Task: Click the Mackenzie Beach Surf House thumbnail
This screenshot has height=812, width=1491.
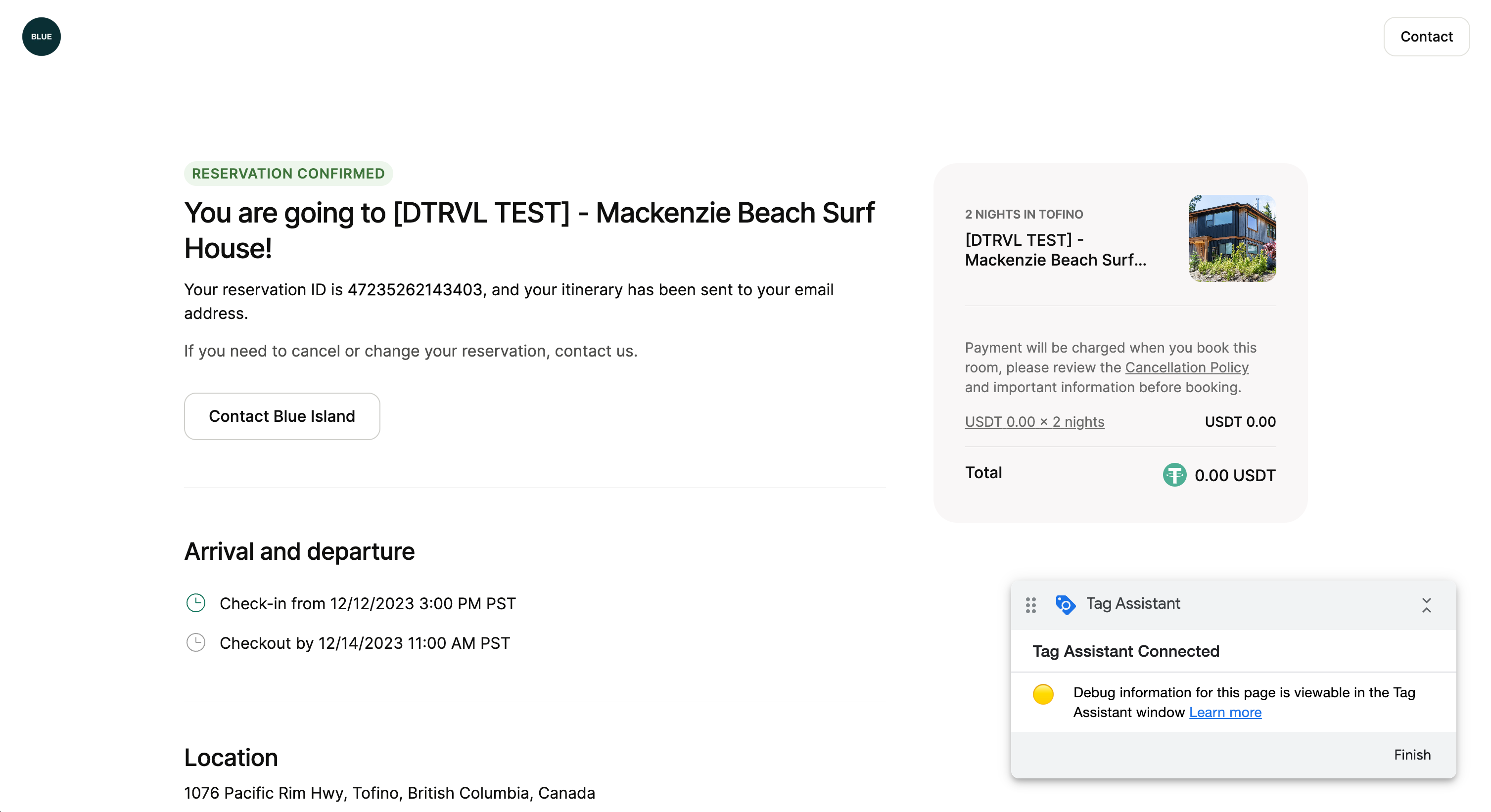Action: (x=1232, y=238)
